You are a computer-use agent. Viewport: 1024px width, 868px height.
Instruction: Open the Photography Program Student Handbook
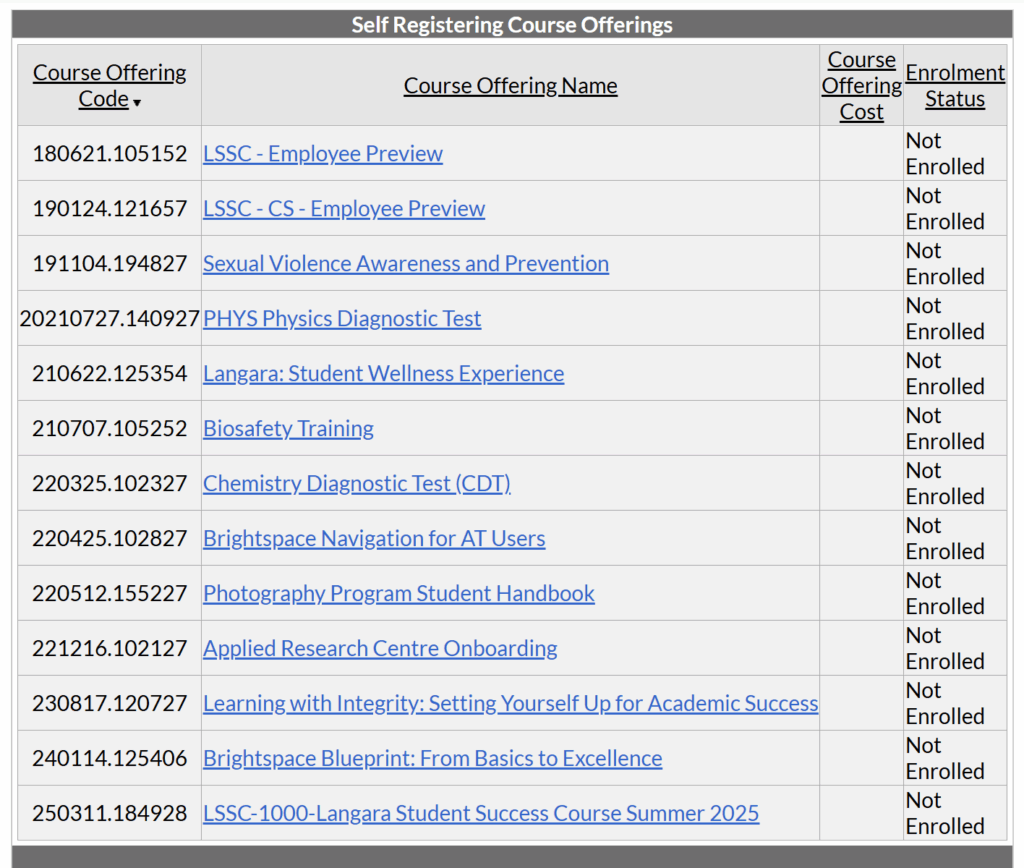(x=398, y=593)
